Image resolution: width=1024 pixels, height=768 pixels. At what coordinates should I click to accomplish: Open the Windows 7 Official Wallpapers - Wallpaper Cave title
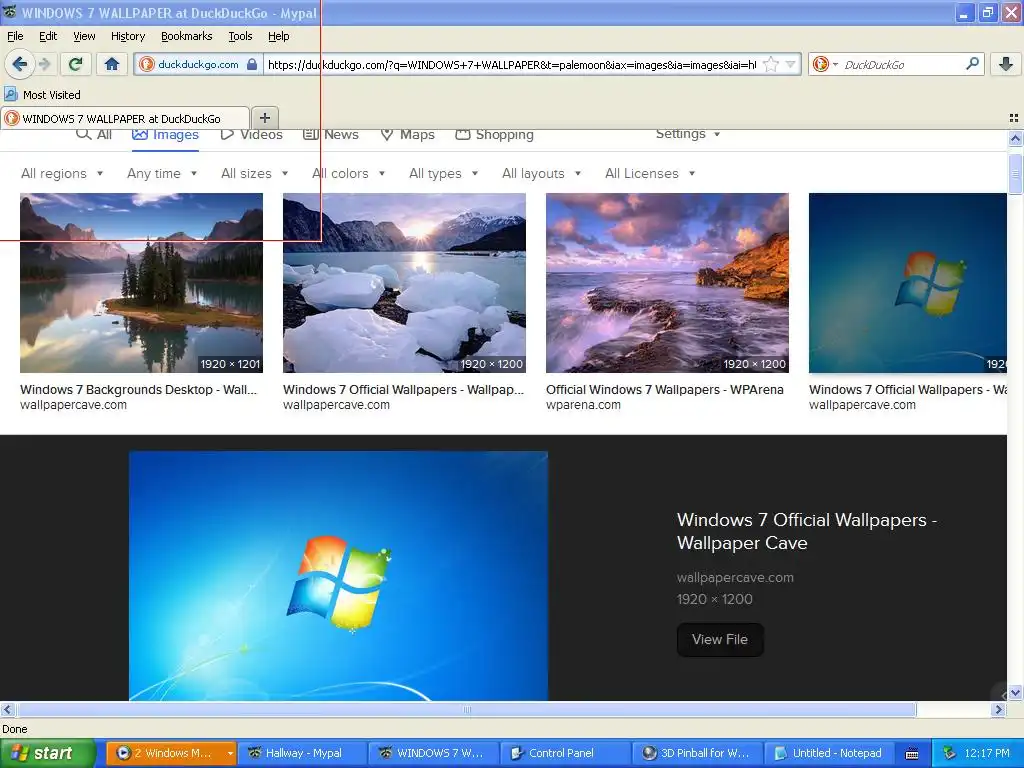(807, 531)
